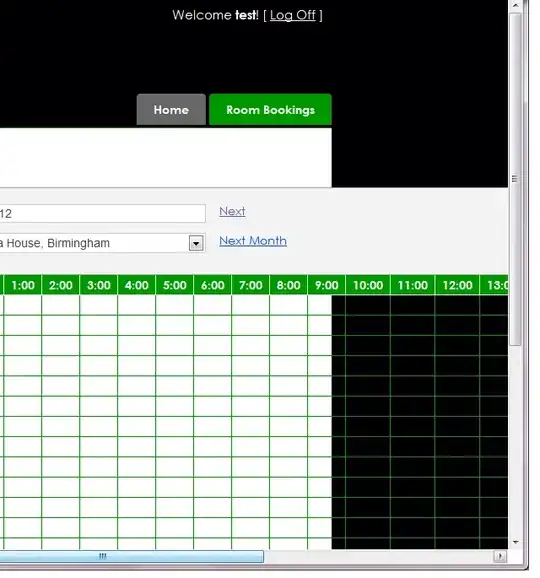Select the 1:00 column header
Viewport: 540px width, 578px height.
23,285
